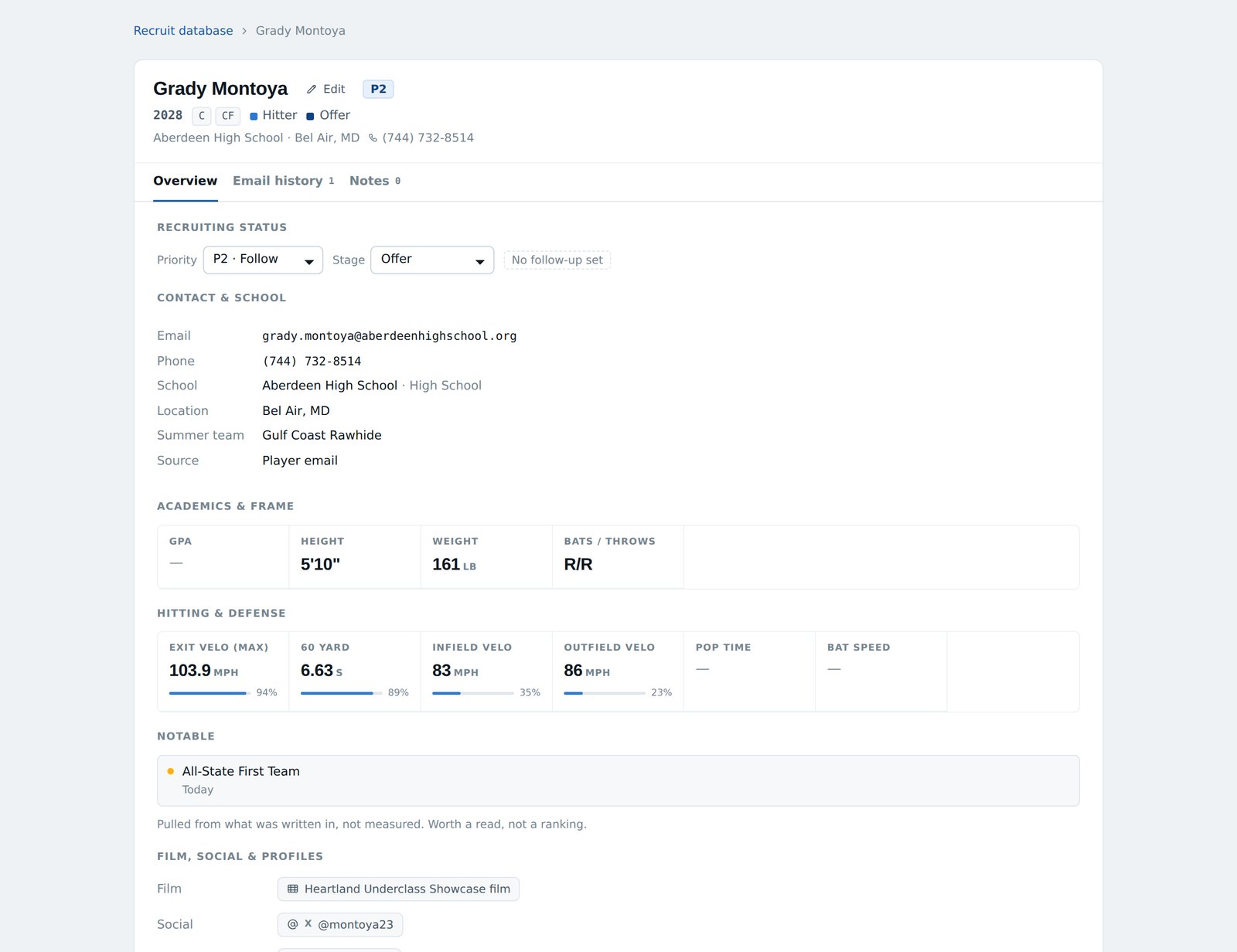Click the Aberdeen High School value in the School row
1237x952 pixels.
click(x=330, y=386)
